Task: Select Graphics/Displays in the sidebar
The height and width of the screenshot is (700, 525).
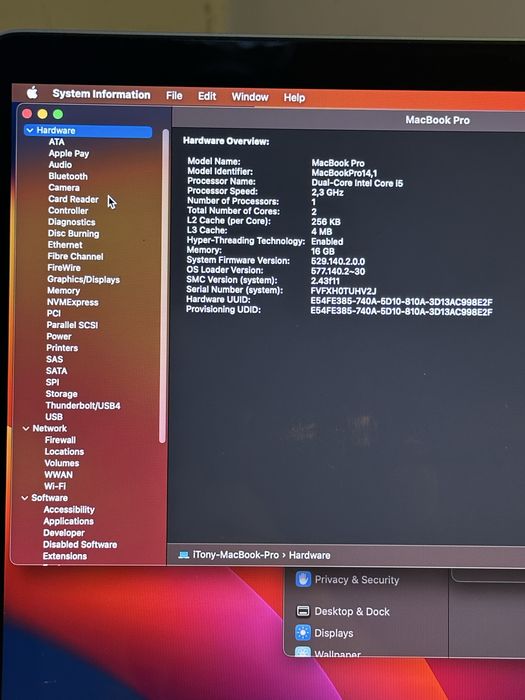Action: 83,279
